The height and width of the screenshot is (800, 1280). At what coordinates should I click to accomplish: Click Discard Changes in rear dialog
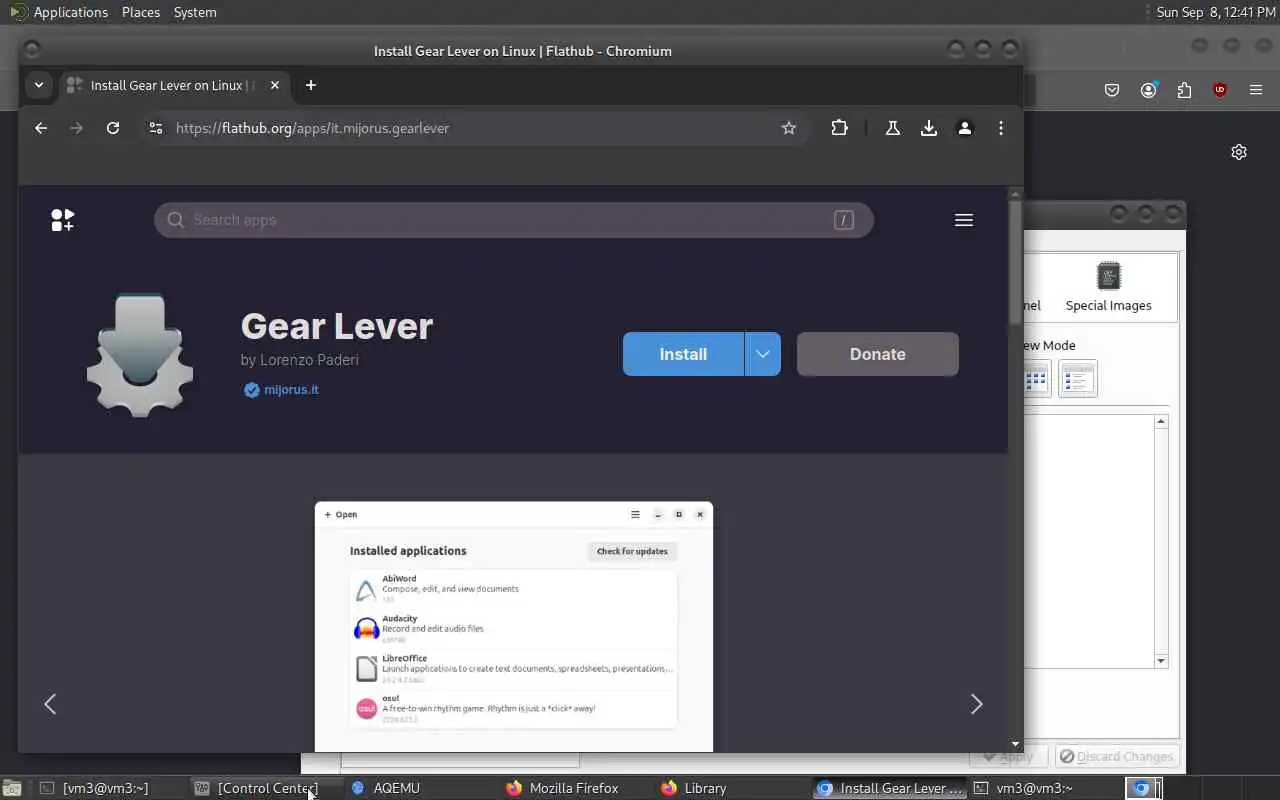1116,757
